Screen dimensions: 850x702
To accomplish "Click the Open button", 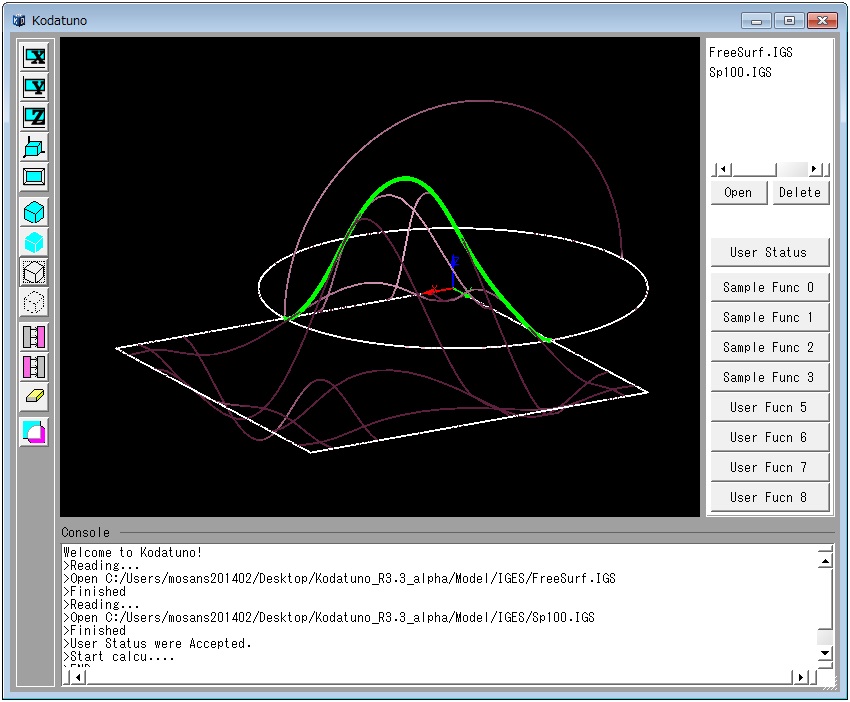I will point(738,192).
